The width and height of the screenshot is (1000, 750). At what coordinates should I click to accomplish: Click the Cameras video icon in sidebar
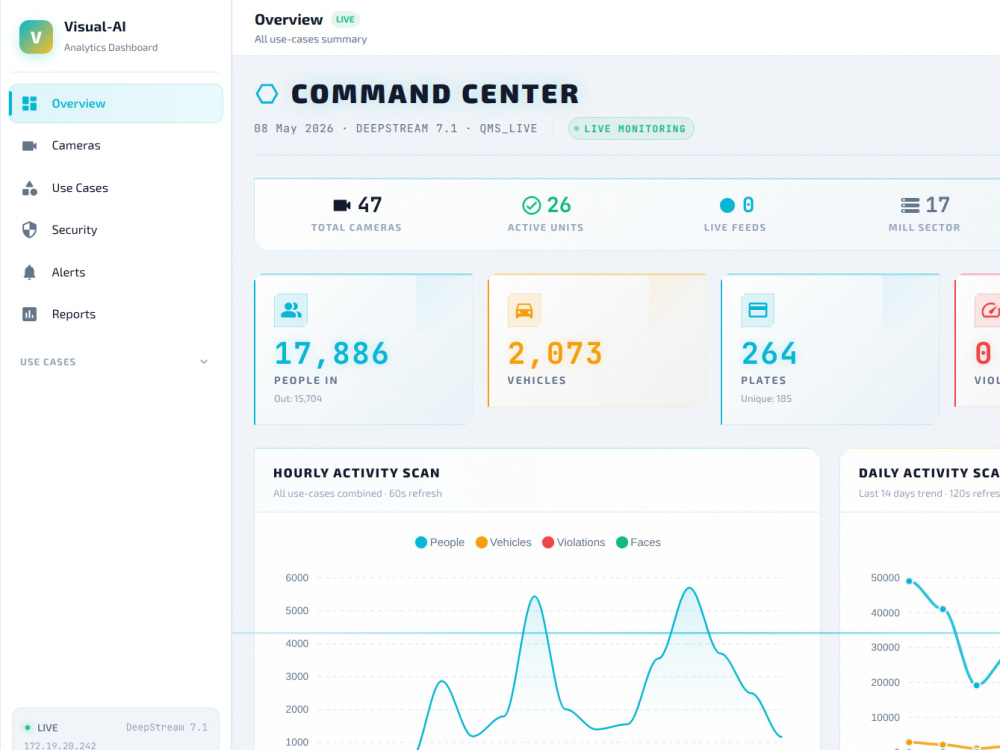(x=29, y=145)
